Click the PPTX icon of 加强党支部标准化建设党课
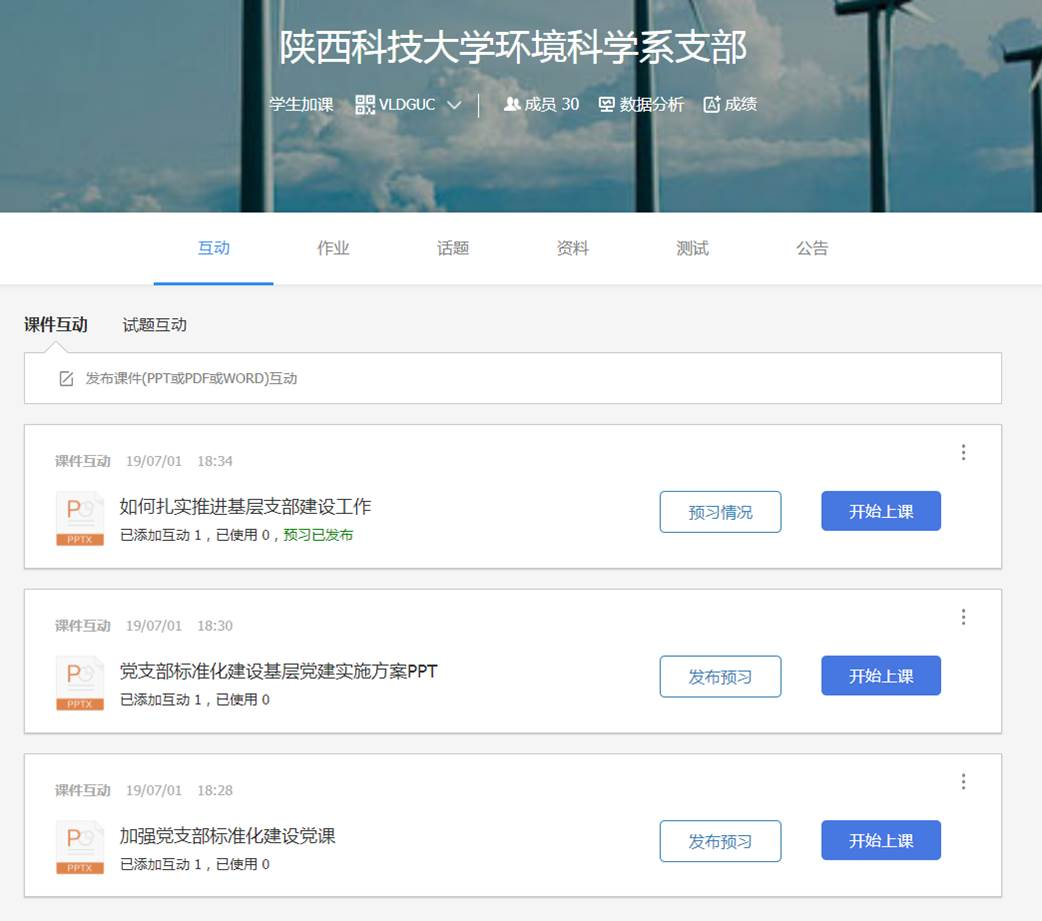Image resolution: width=1042 pixels, height=921 pixels. pyautogui.click(x=80, y=848)
